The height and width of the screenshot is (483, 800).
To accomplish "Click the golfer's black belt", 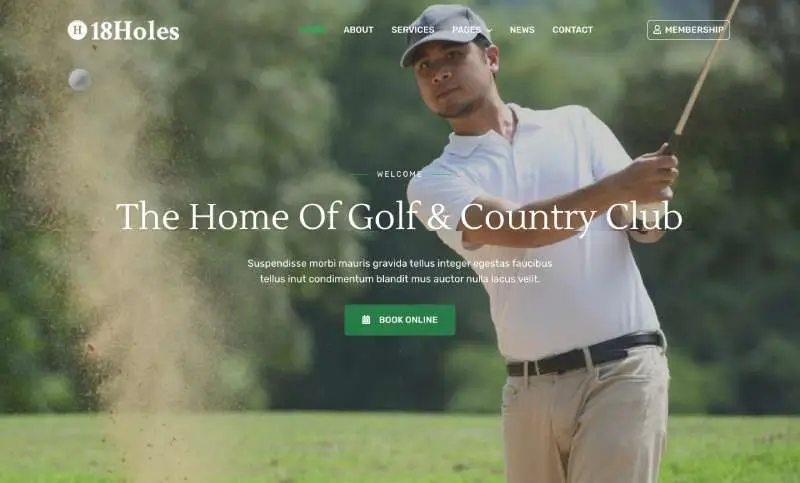I will 585,354.
